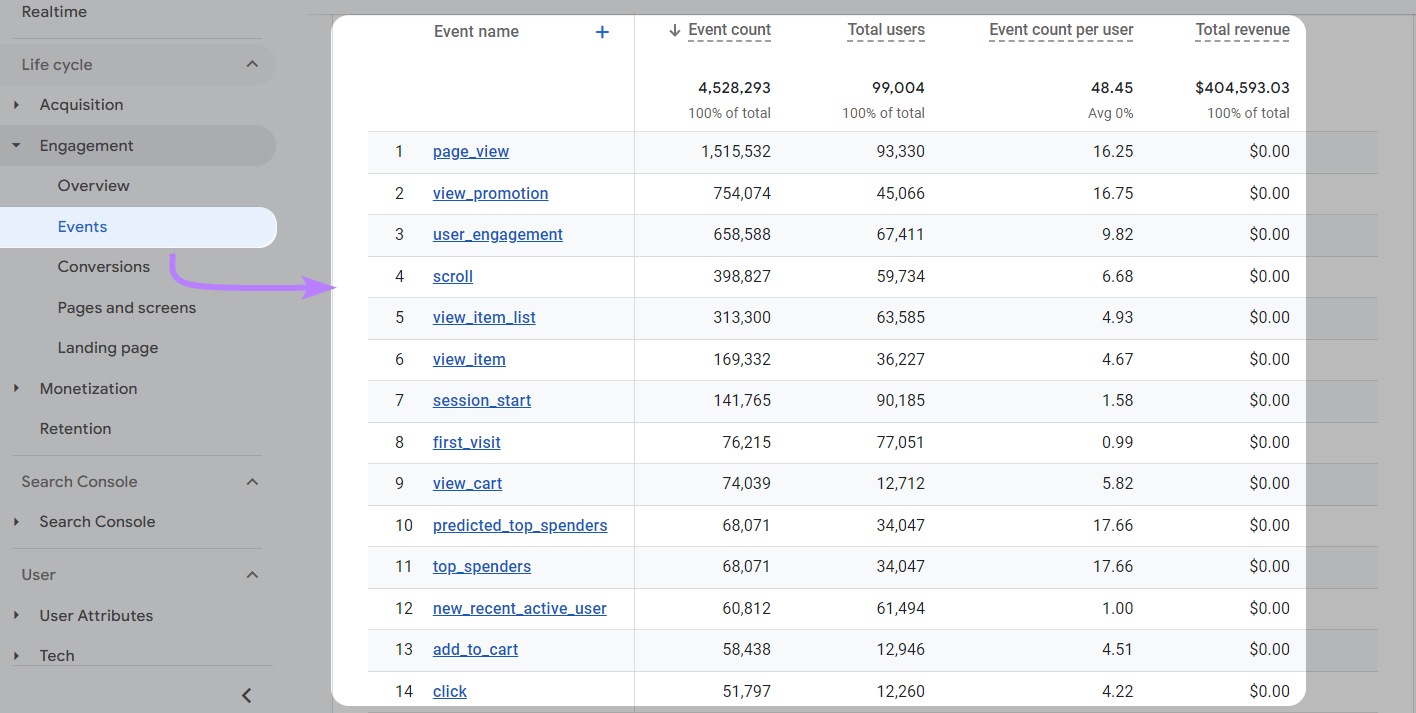Open the Pages and screens report
The image size is (1416, 713).
click(x=126, y=307)
